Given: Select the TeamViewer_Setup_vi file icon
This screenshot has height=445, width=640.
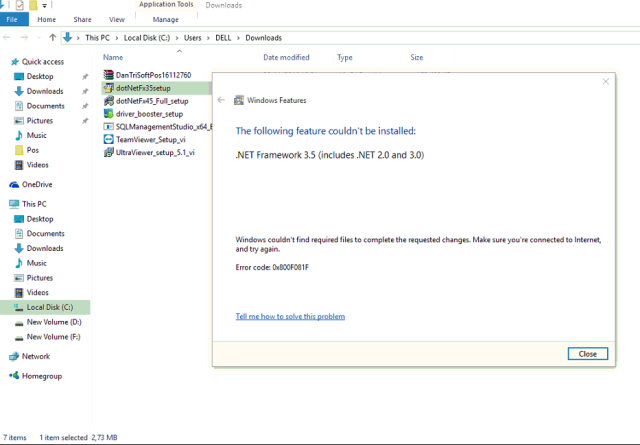Looking at the screenshot, I should pyautogui.click(x=108, y=140).
